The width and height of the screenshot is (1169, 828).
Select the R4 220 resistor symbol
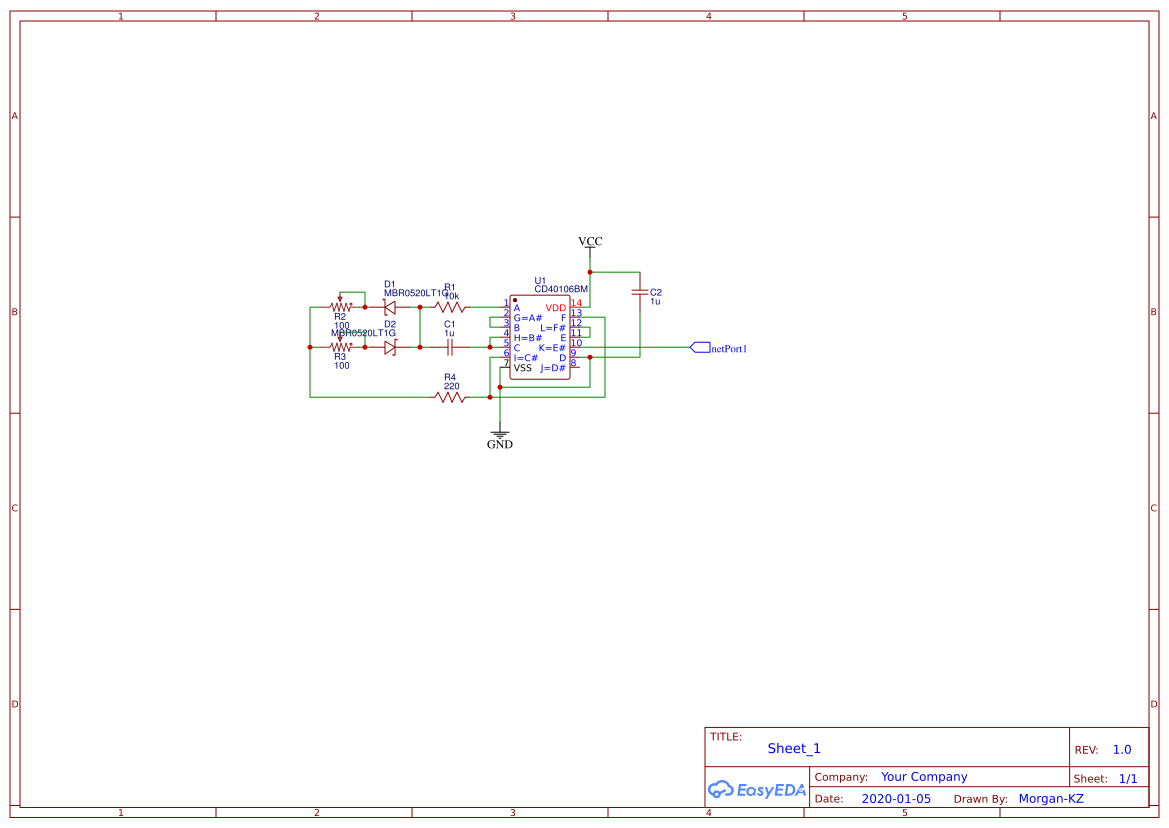(x=450, y=397)
